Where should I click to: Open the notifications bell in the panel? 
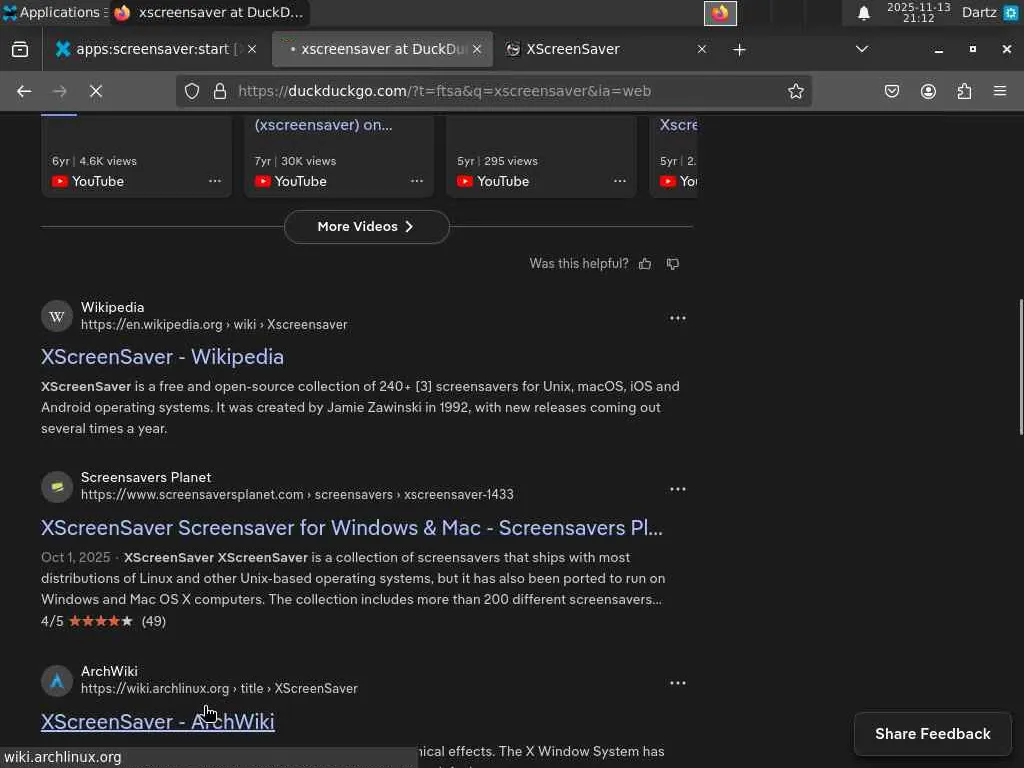click(863, 12)
